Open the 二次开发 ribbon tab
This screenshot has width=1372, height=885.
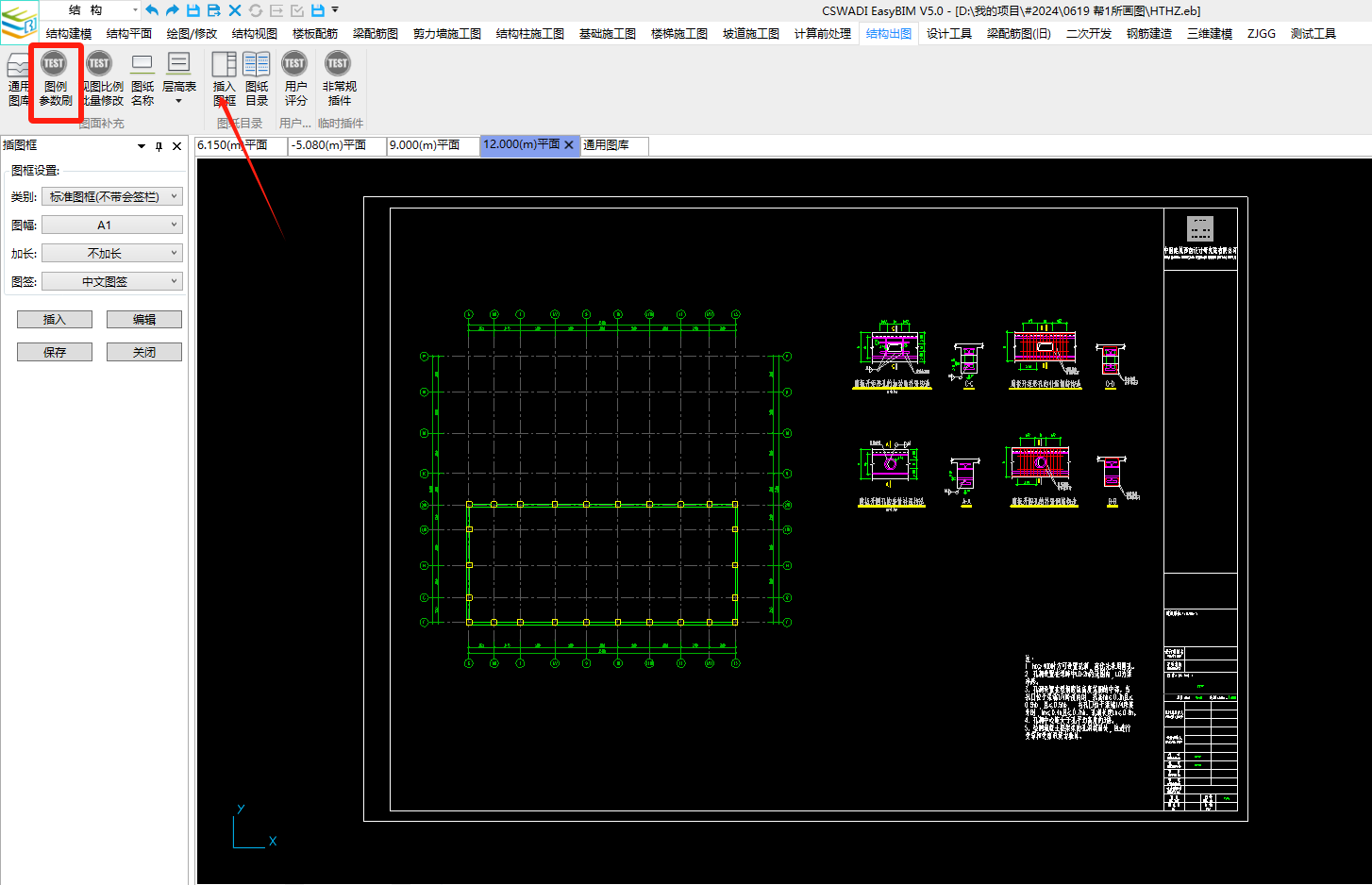[x=1089, y=34]
